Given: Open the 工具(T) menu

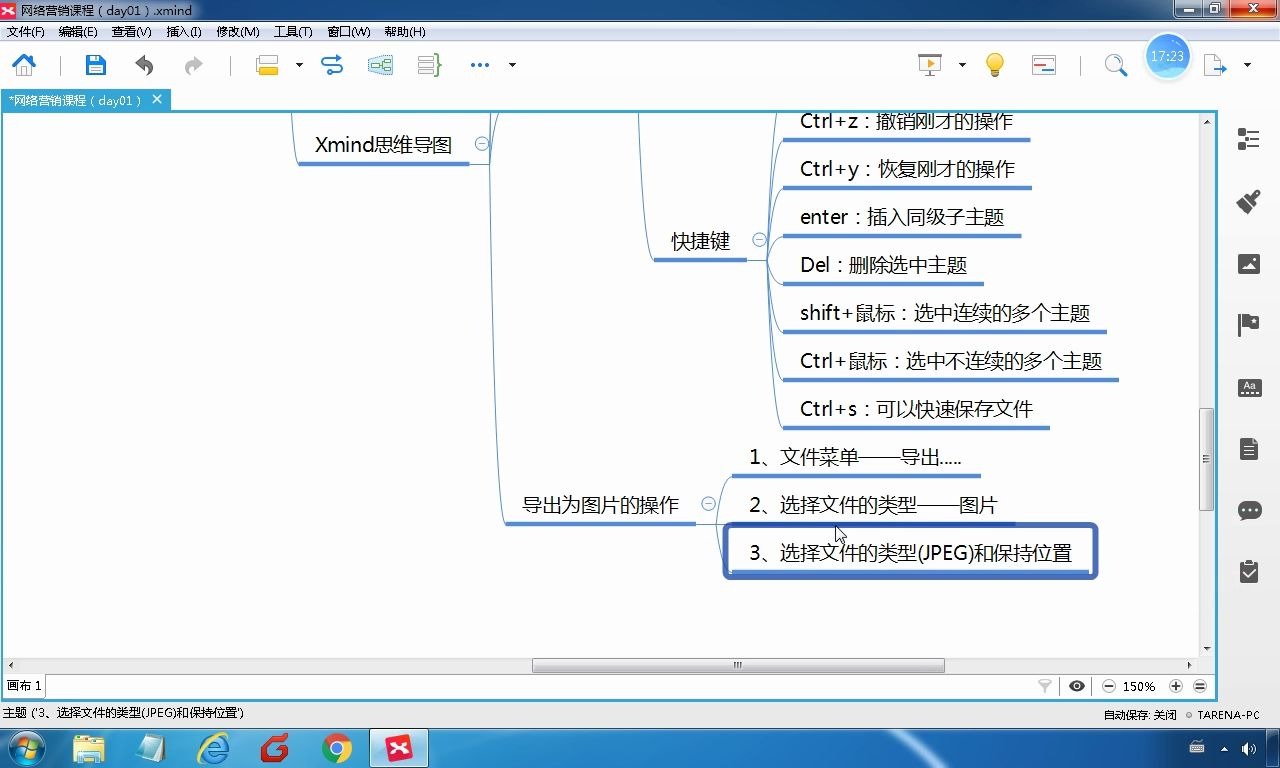Looking at the screenshot, I should click(x=293, y=32).
